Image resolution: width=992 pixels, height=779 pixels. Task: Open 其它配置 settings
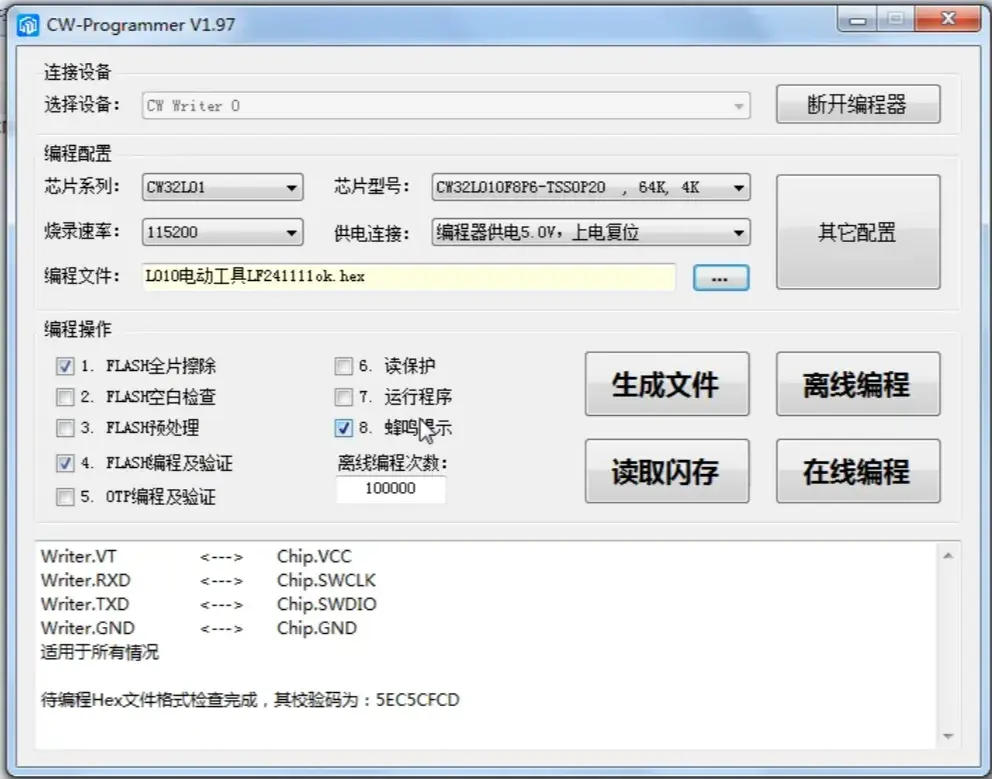point(858,232)
